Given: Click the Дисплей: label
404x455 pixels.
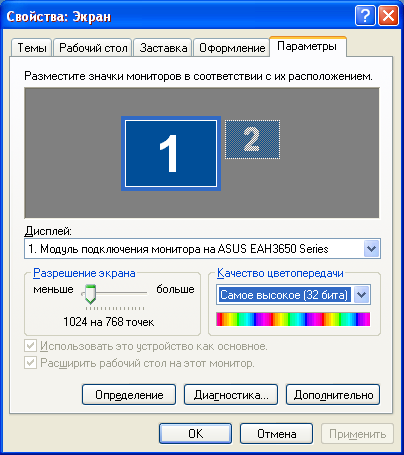Looking at the screenshot, I should pos(48,231).
